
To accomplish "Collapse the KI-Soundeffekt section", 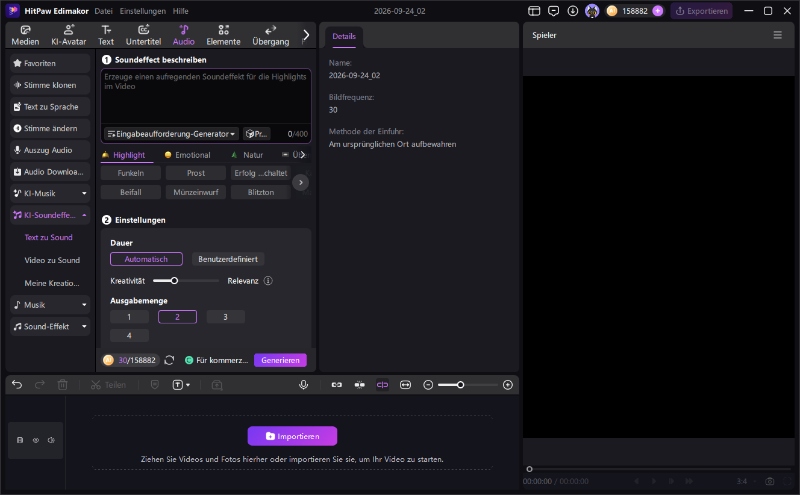I will (x=50, y=215).
